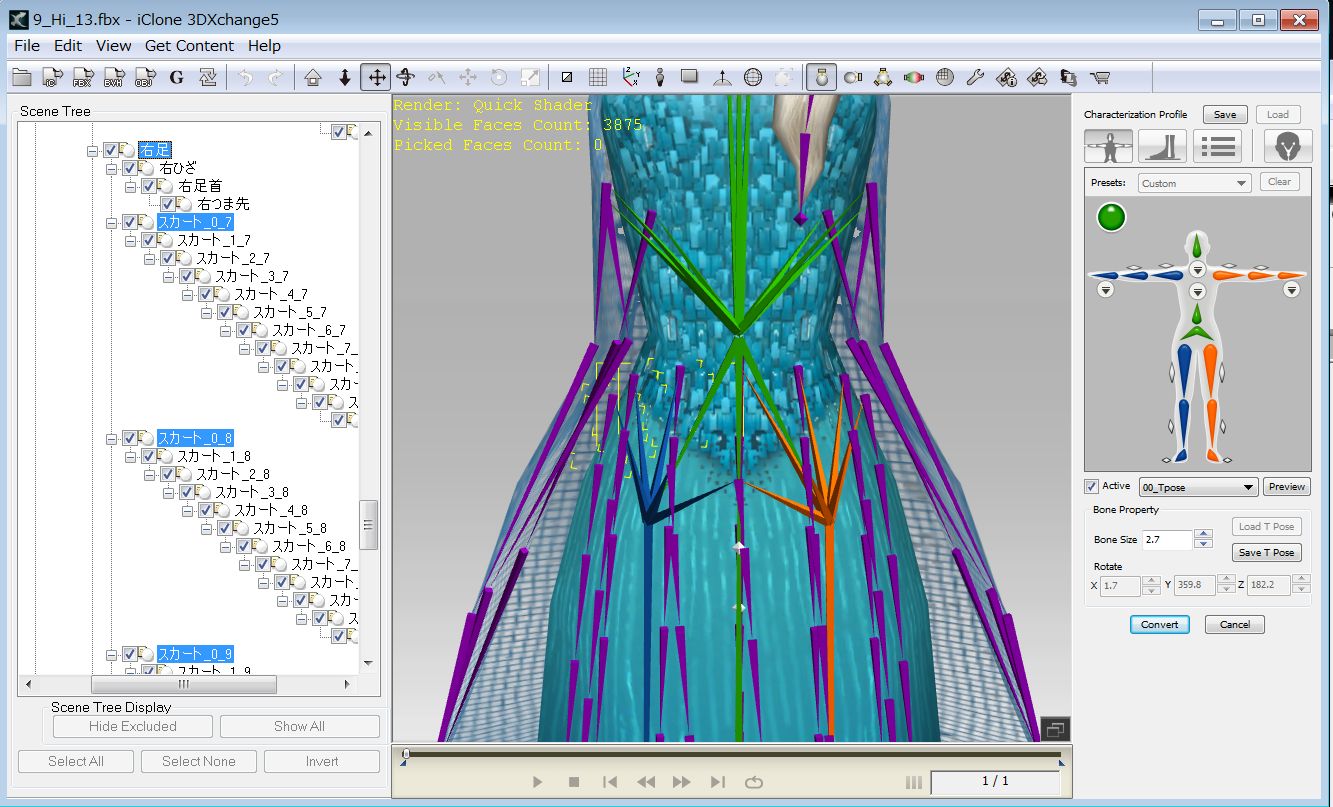Open file with the folder toolbar icon

22,77
